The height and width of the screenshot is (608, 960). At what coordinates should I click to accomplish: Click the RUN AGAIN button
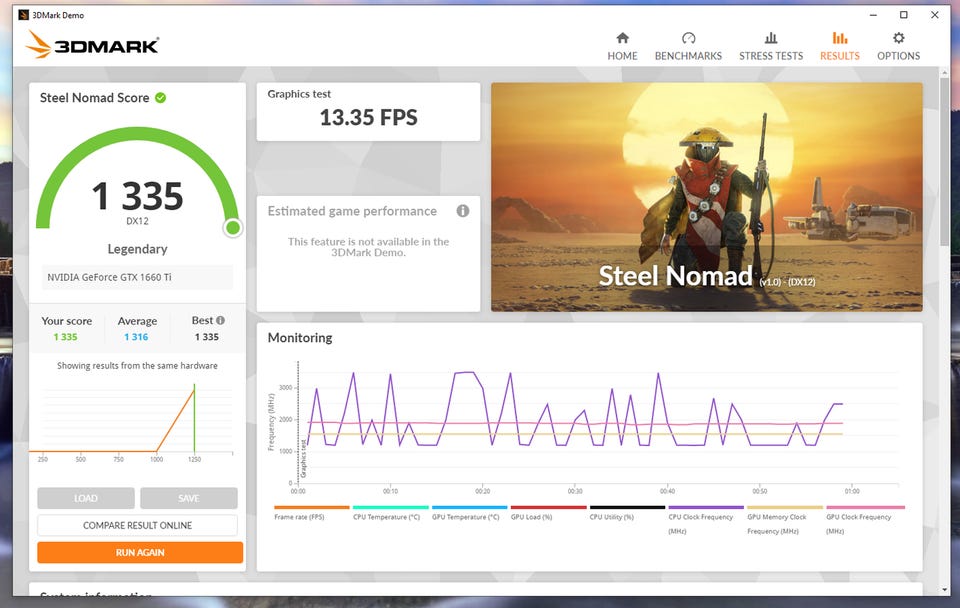point(140,552)
